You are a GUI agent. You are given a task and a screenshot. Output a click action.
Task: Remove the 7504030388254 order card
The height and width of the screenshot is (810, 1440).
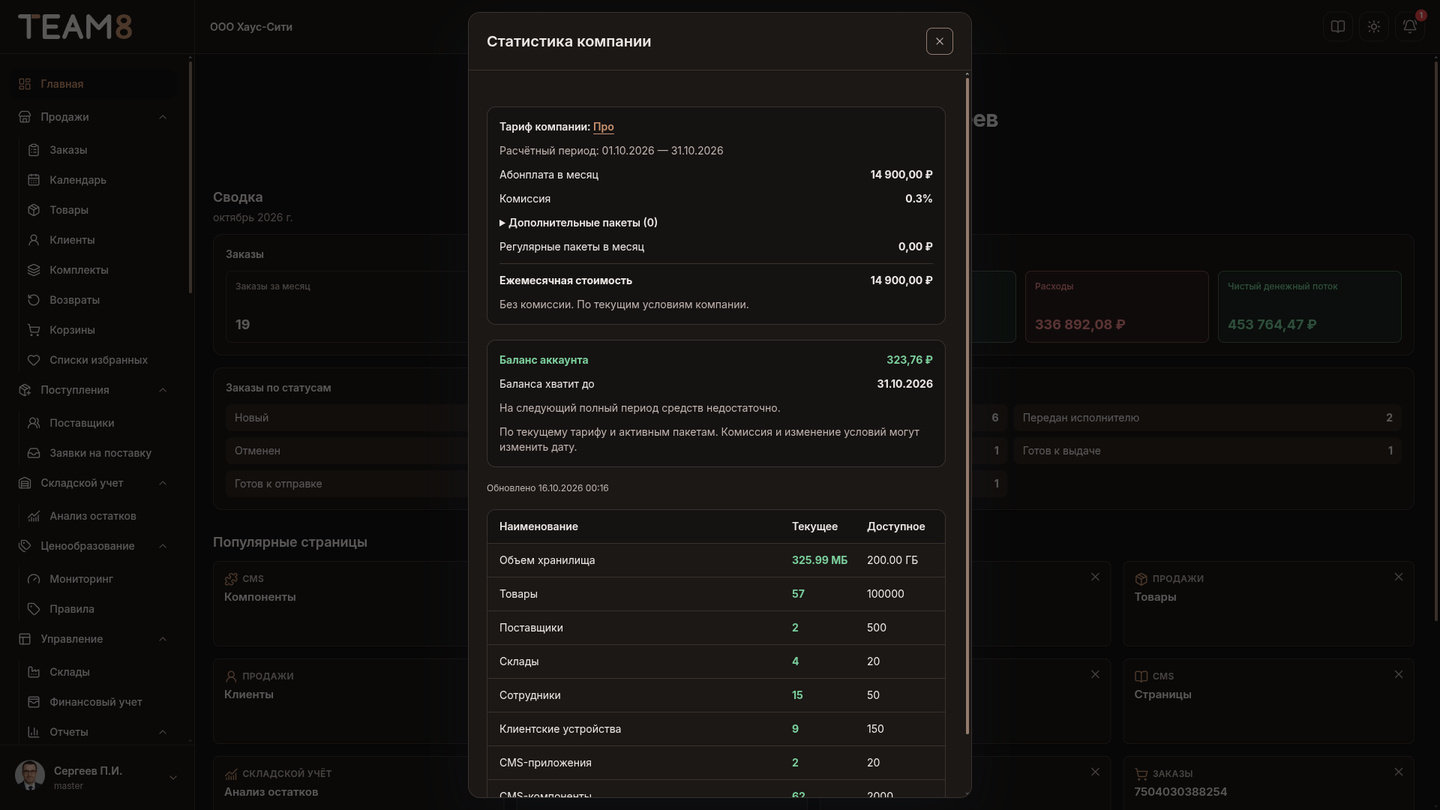click(1398, 772)
